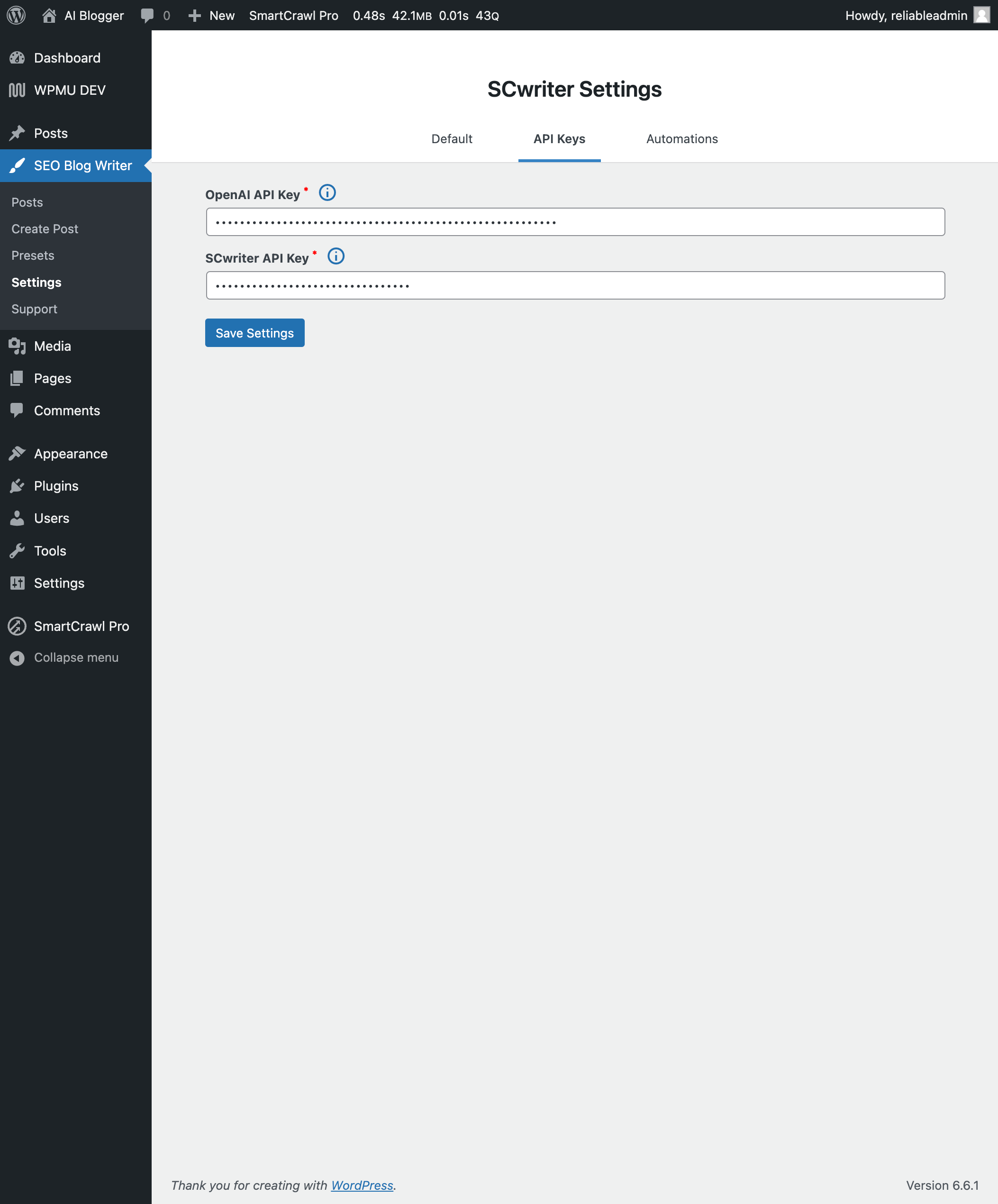Click the Media library icon
998x1204 pixels.
point(17,346)
